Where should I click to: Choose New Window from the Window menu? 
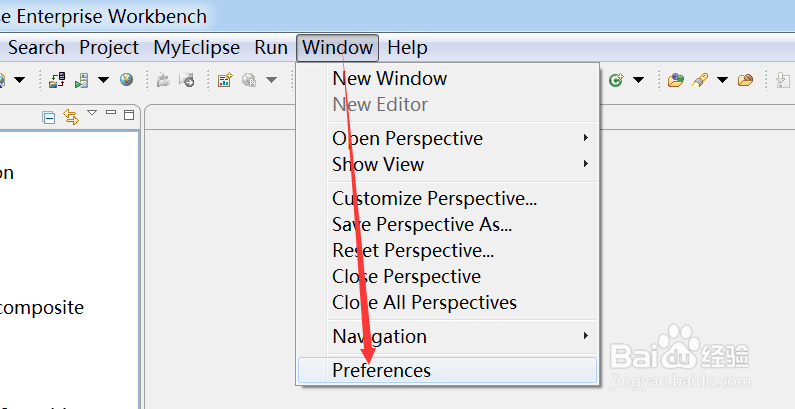tap(389, 78)
